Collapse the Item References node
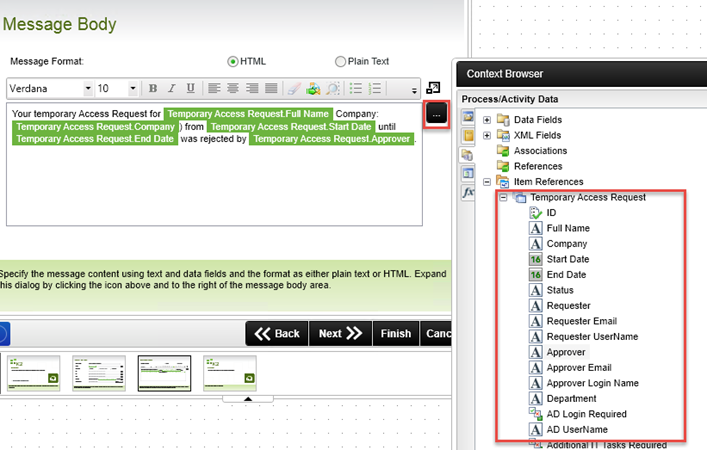The image size is (707, 450). pos(487,182)
